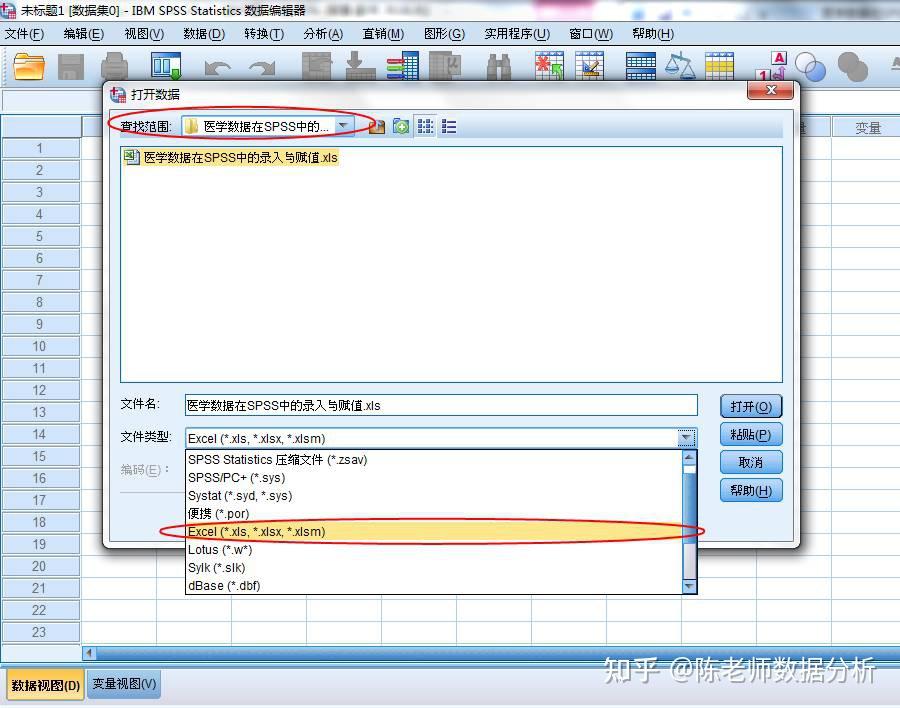
Task: Click the 打开(O) button
Action: 750,405
